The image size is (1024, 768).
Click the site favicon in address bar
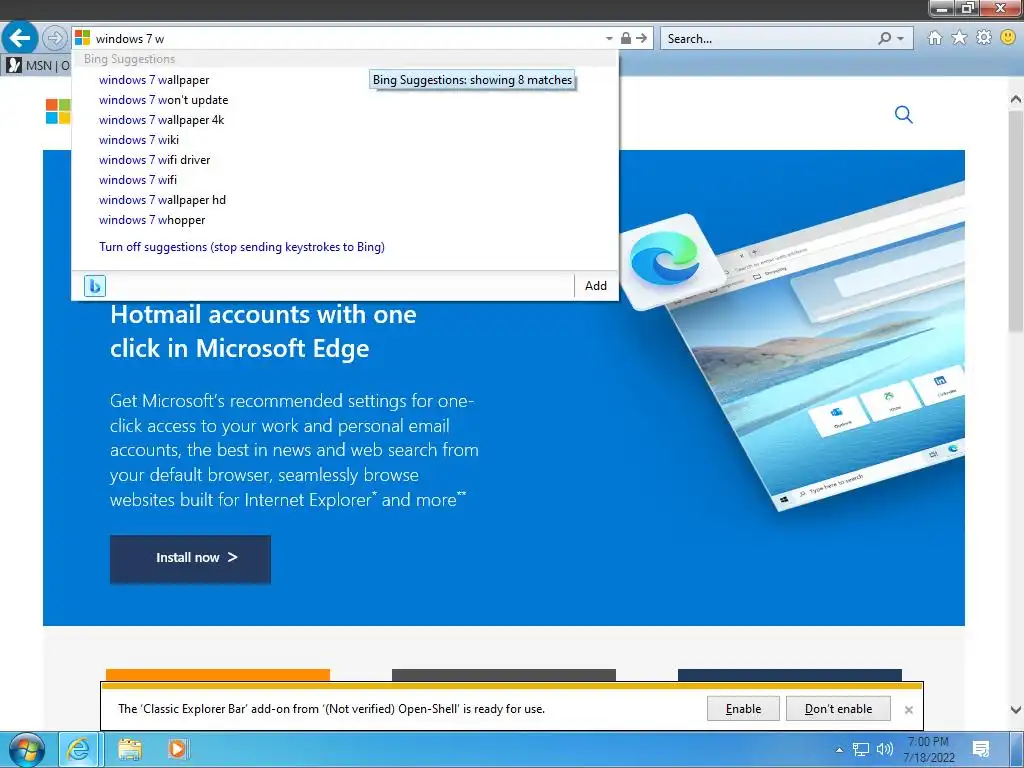[82, 38]
